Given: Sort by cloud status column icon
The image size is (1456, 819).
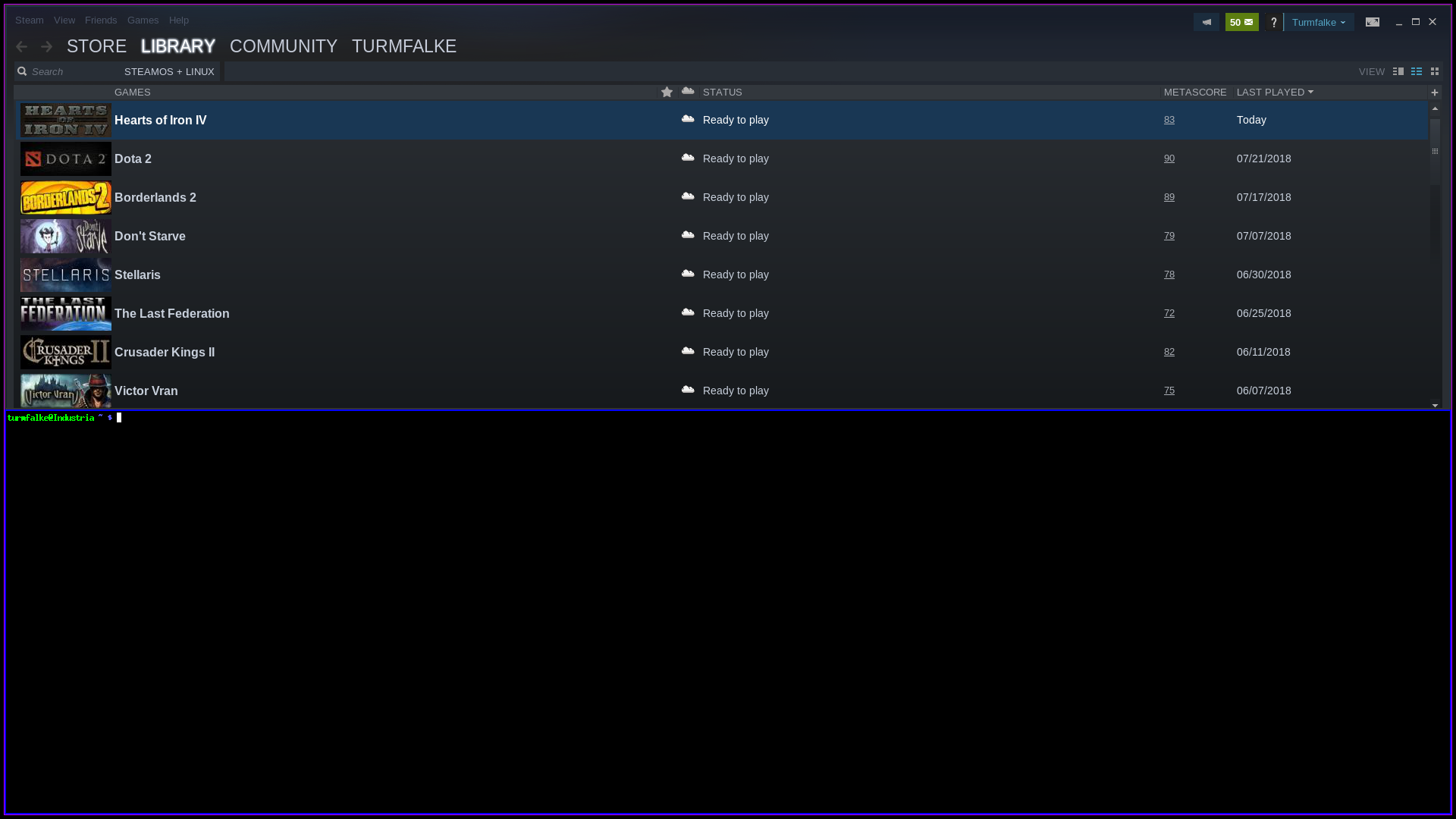Looking at the screenshot, I should pos(688,91).
